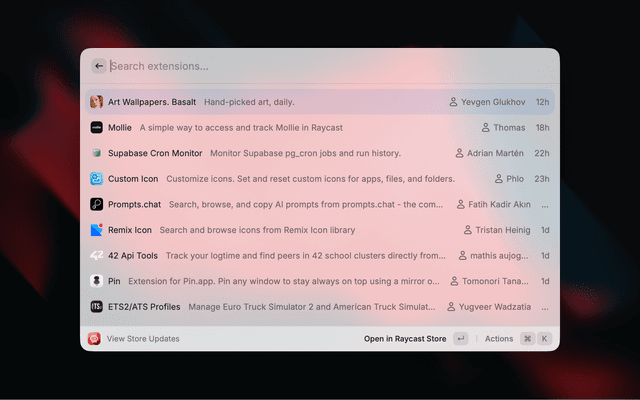Click the Raycast Store logo in footer
Image resolution: width=640 pixels, height=400 pixels.
(x=94, y=339)
